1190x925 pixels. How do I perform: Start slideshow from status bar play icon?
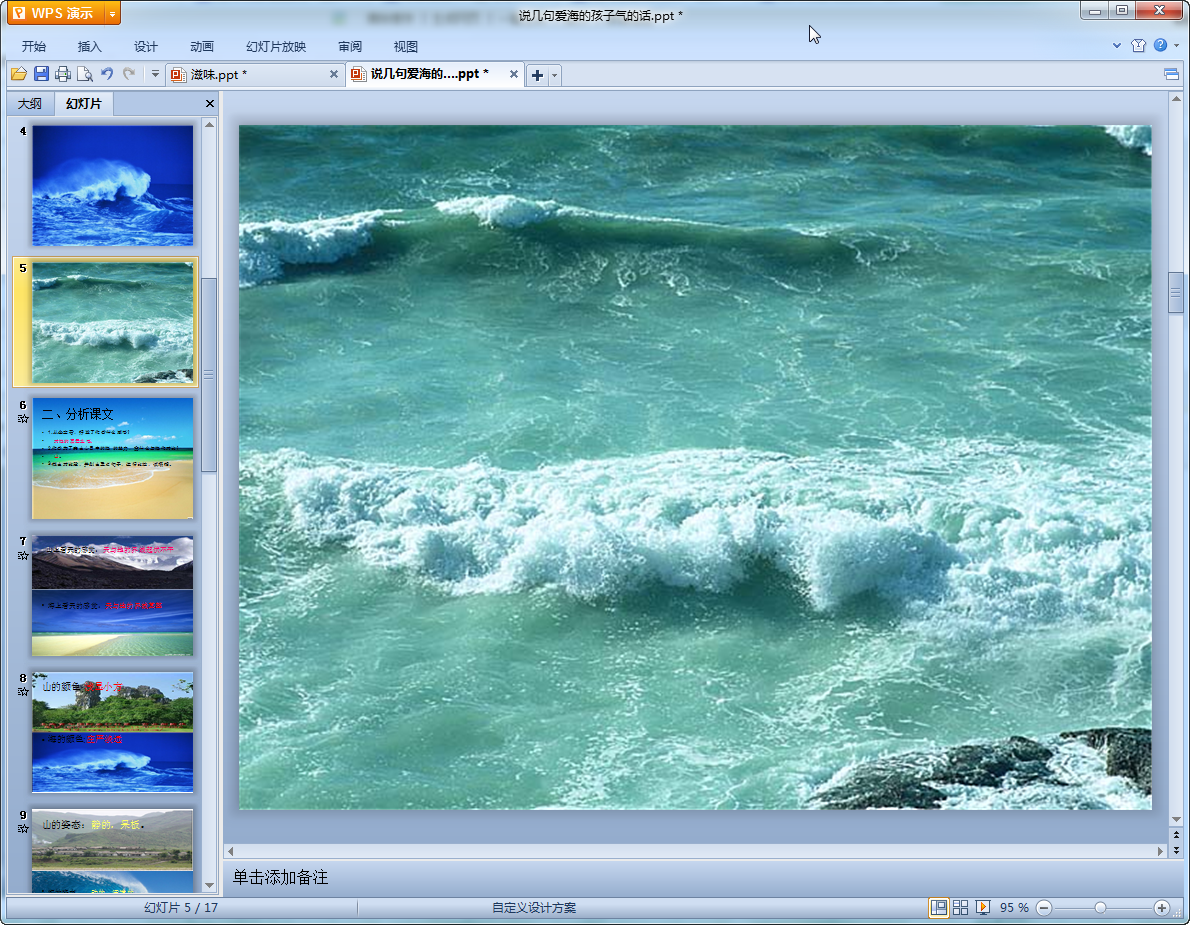pos(983,907)
